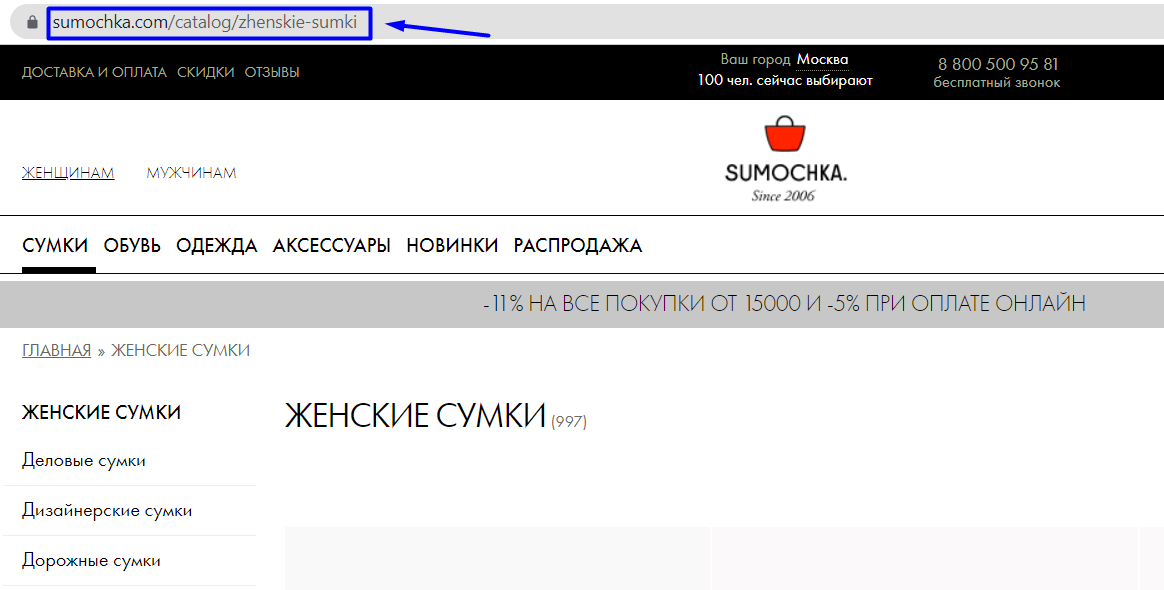Viewport: 1164px width, 590px height.
Task: Open Деловые сумки category
Action: (84, 461)
